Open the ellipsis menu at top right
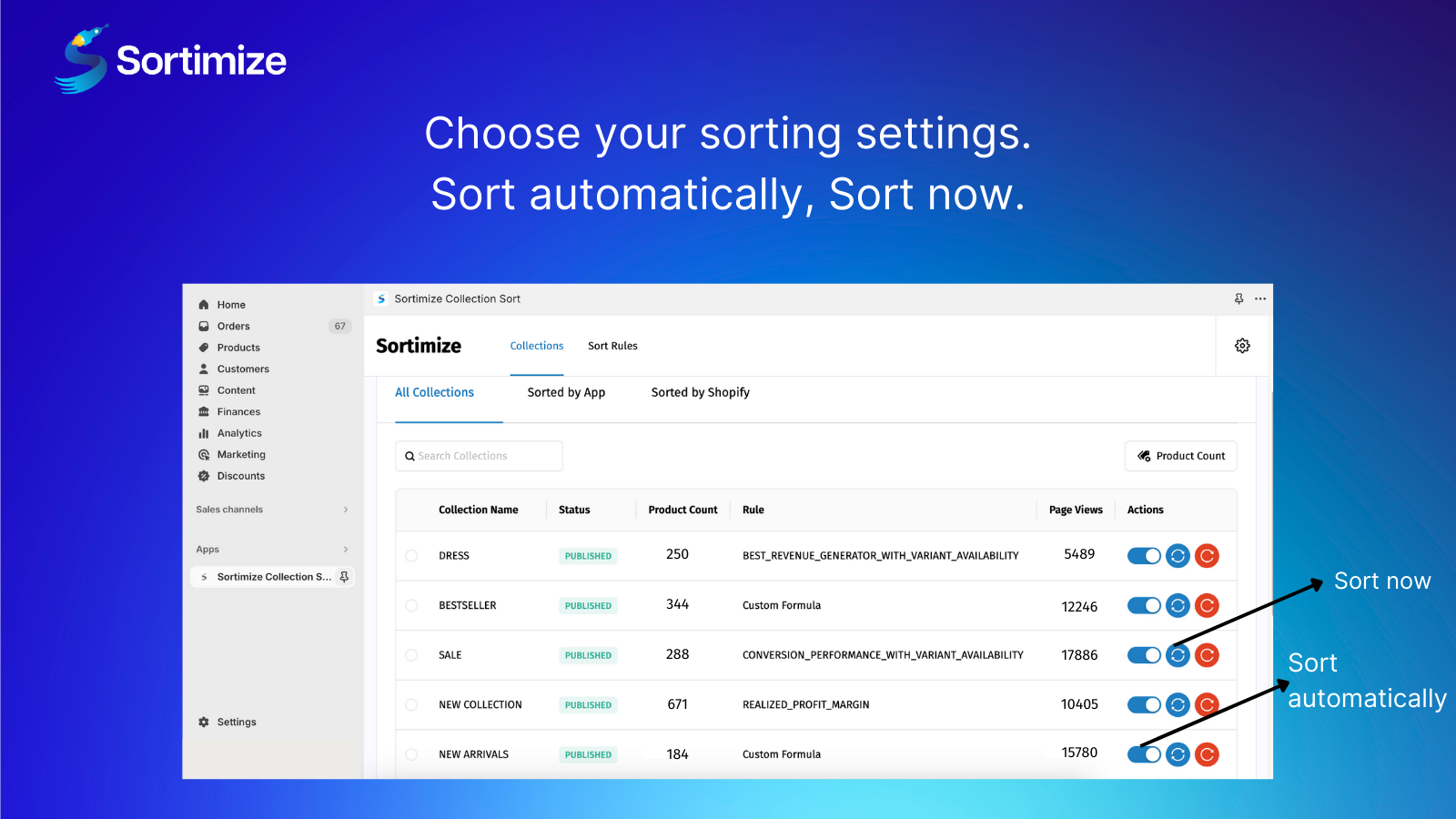 click(x=1260, y=298)
